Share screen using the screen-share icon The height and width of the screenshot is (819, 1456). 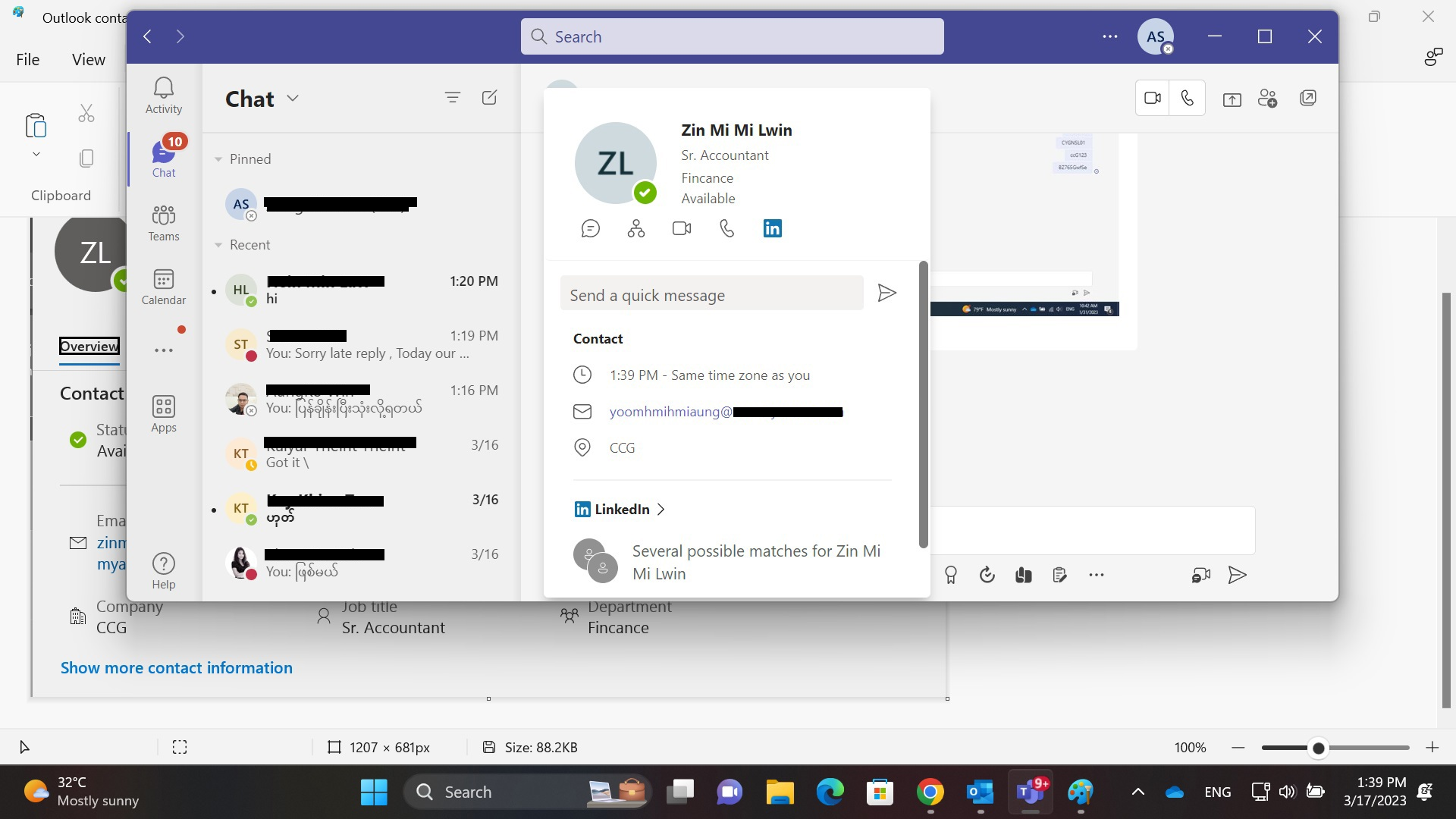pos(1232,98)
